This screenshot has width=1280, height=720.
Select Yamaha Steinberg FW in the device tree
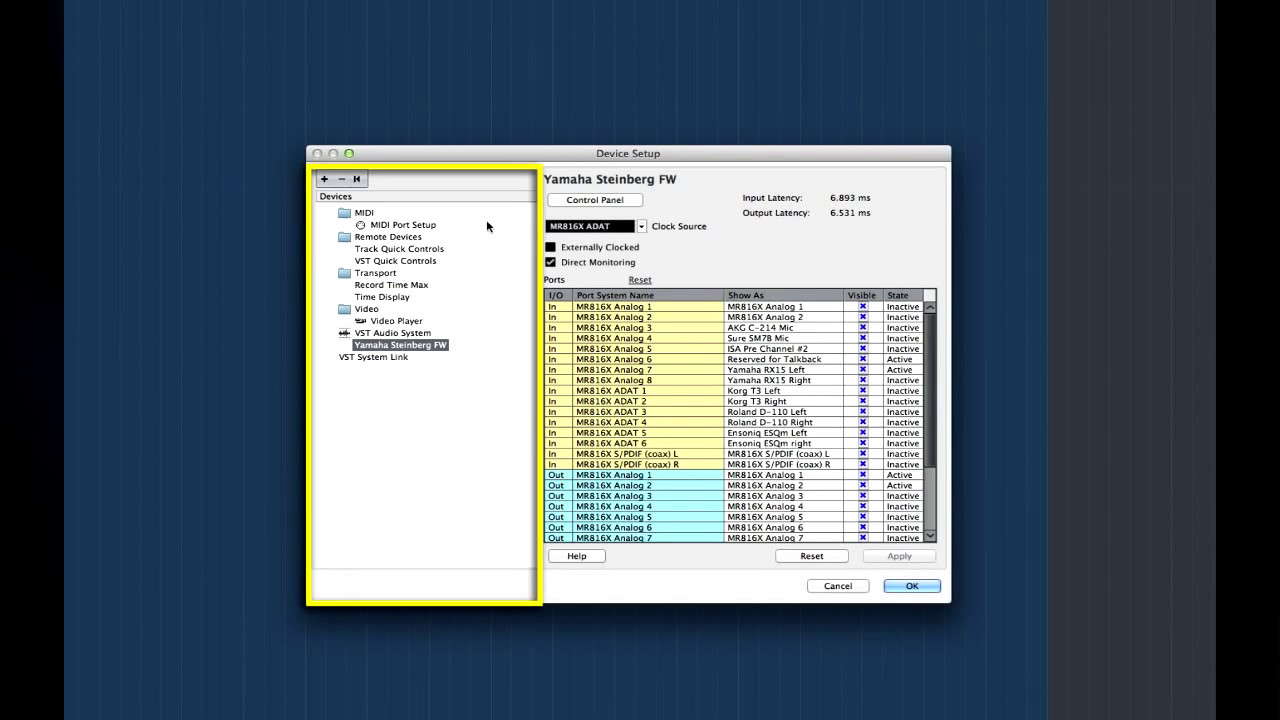[x=400, y=344]
